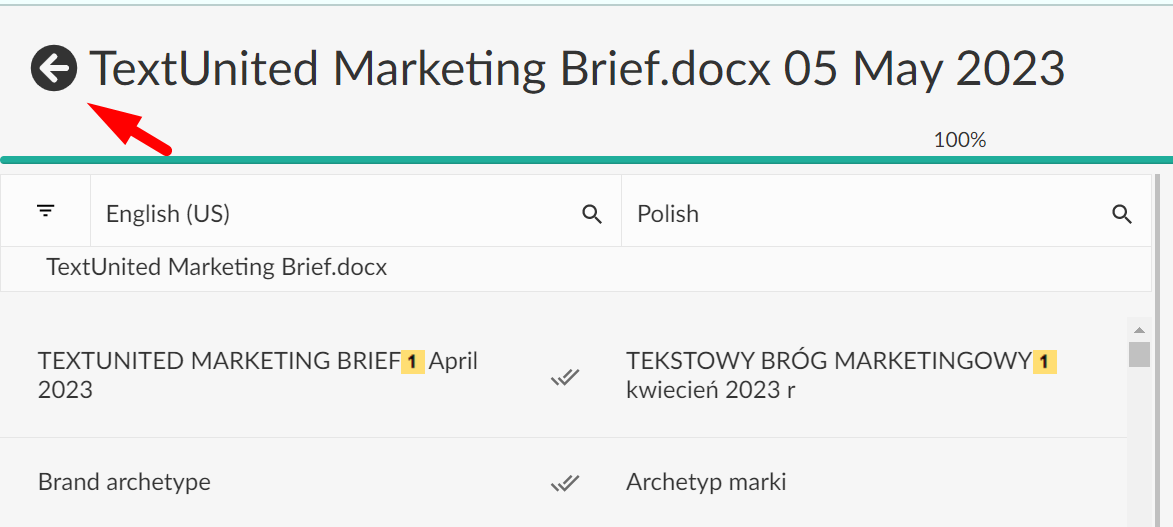
Task: Click the 100% progress label
Action: [960, 141]
